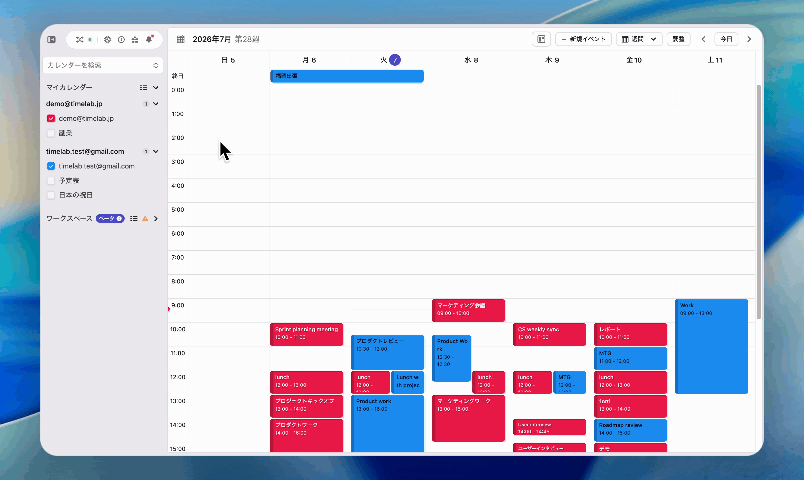The width and height of the screenshot is (804, 480).
Task: Open the プロダクトレビュー event on Tuesday
Action: (387, 352)
